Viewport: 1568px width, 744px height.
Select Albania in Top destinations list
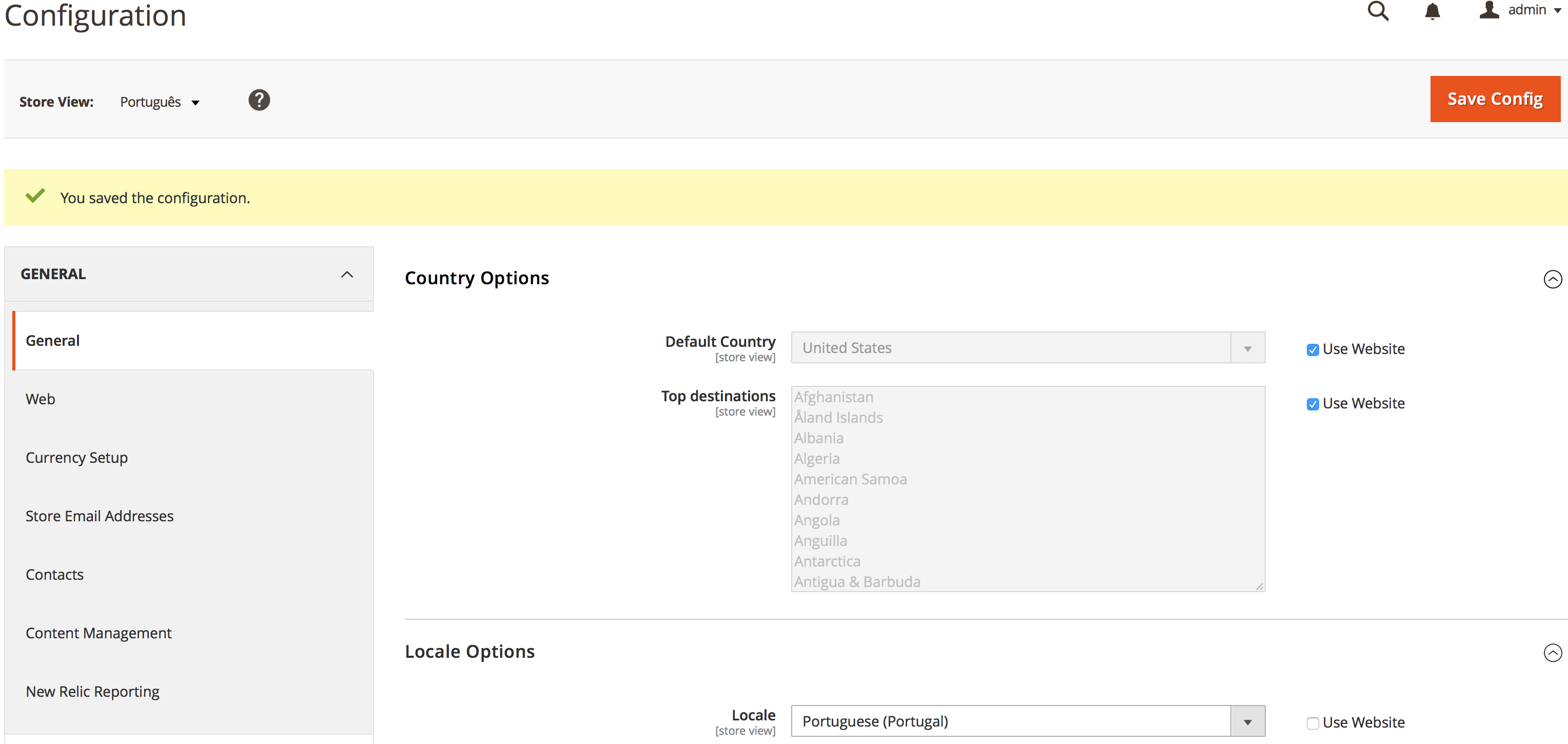tap(819, 438)
